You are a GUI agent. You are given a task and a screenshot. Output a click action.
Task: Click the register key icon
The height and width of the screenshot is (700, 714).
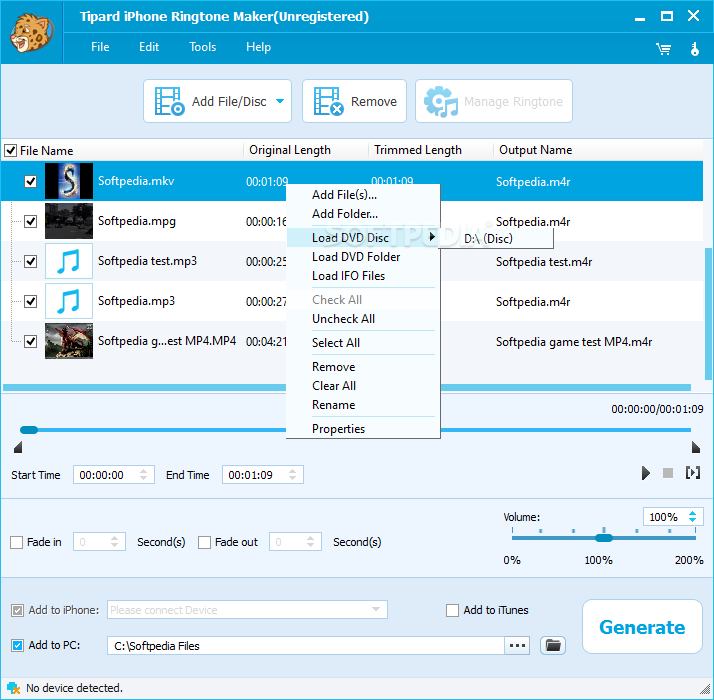click(694, 49)
